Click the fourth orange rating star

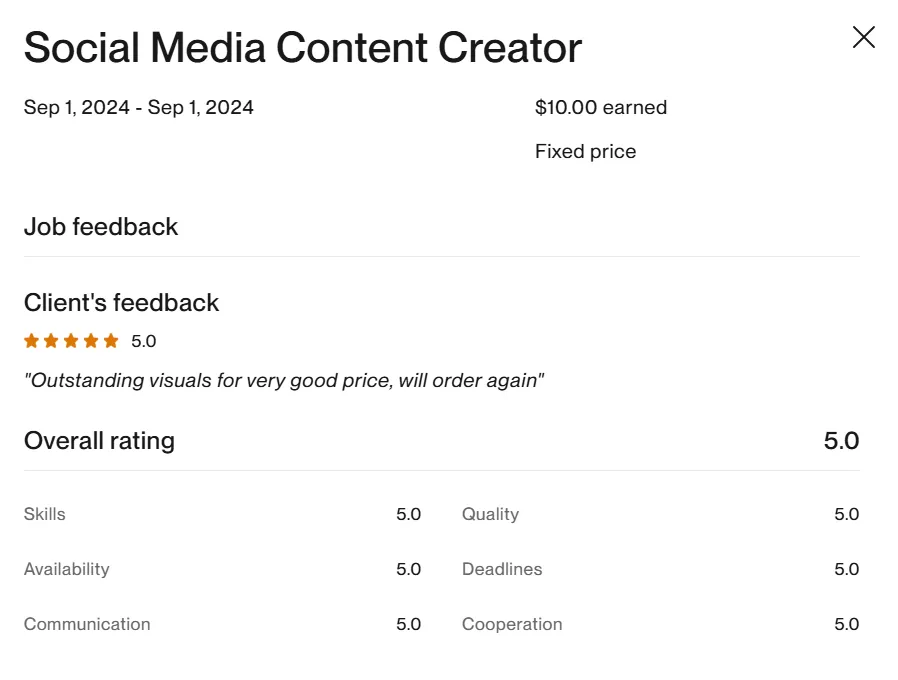point(91,341)
